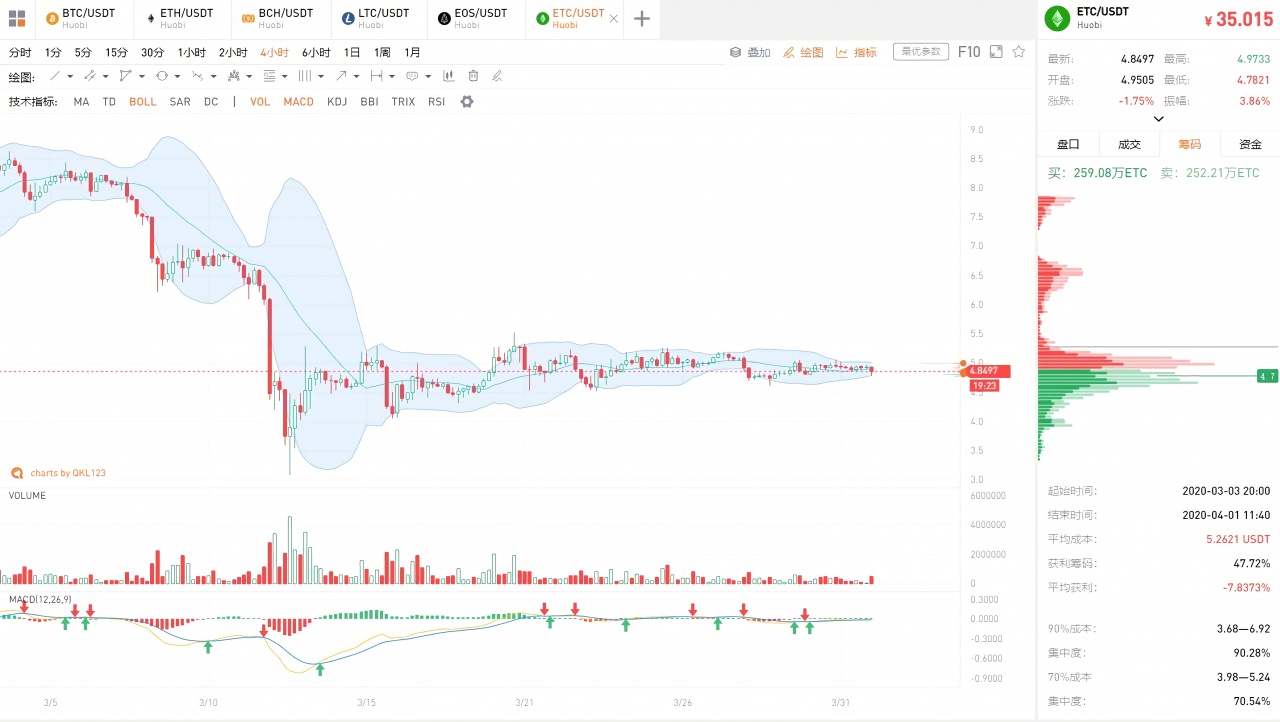
Task: Expand more price stats chevron
Action: [1159, 119]
